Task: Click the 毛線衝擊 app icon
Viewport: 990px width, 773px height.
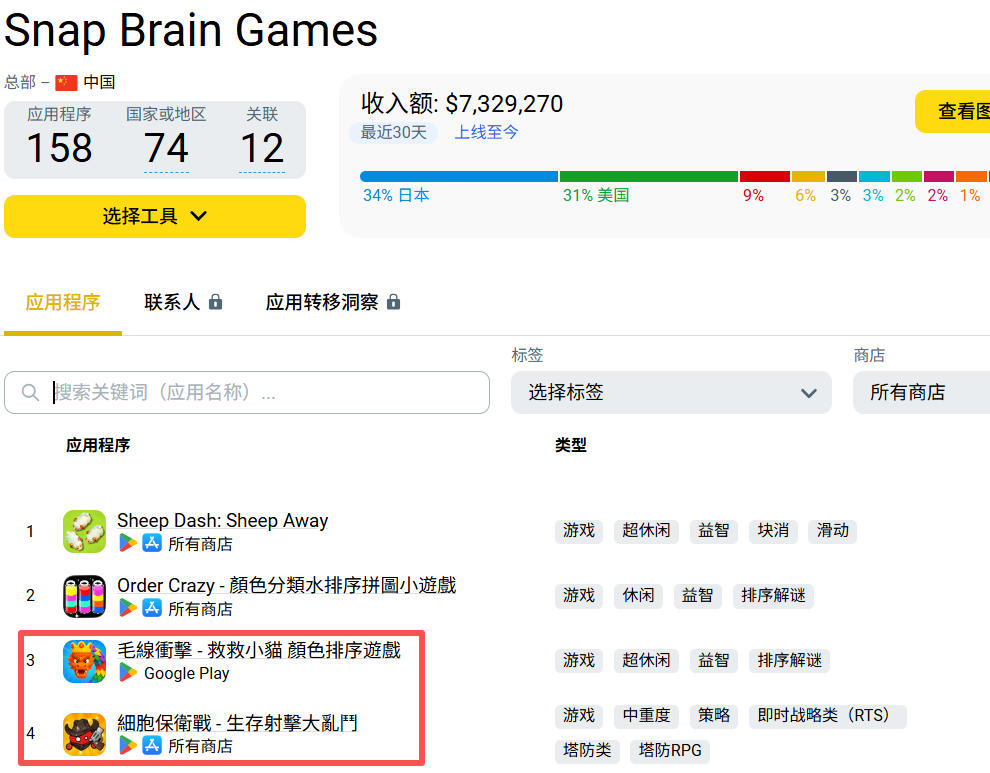Action: pos(84,661)
